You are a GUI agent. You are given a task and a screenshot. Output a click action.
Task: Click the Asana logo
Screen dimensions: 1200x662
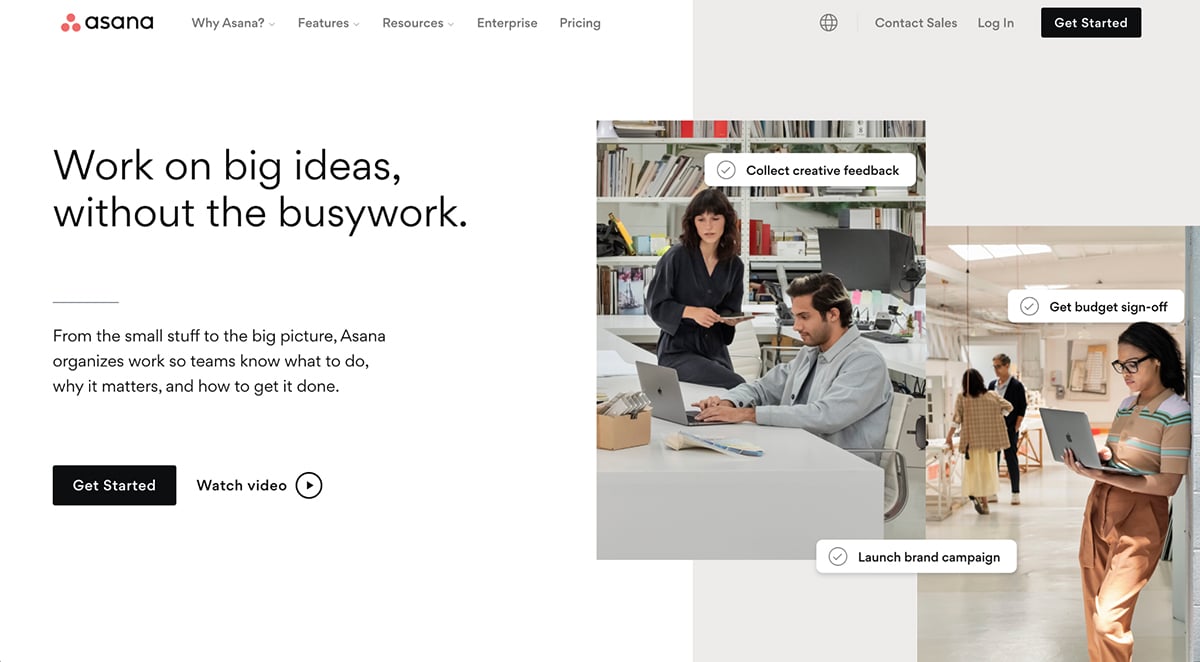point(107,21)
